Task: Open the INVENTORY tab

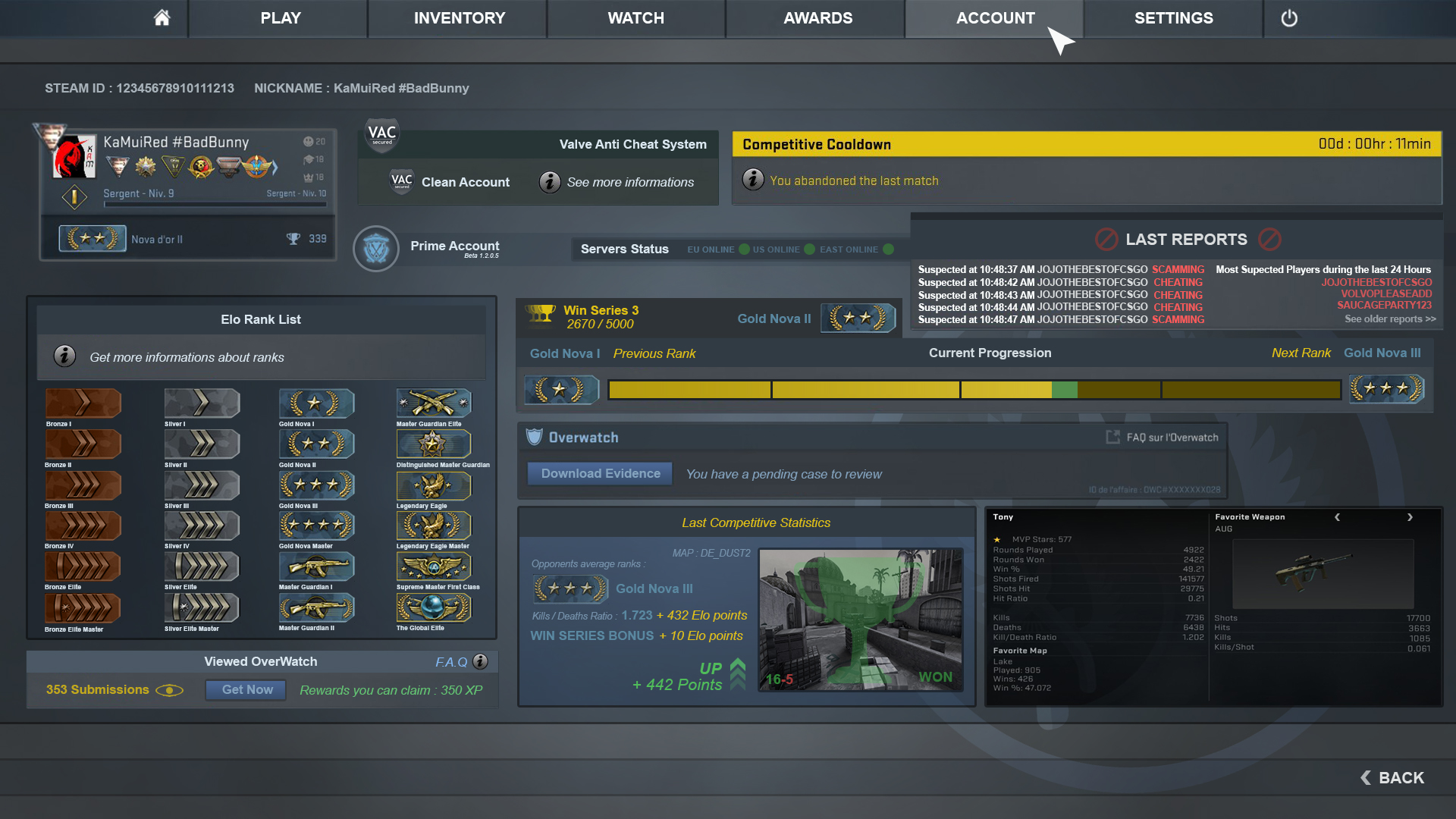Action: 460,18
